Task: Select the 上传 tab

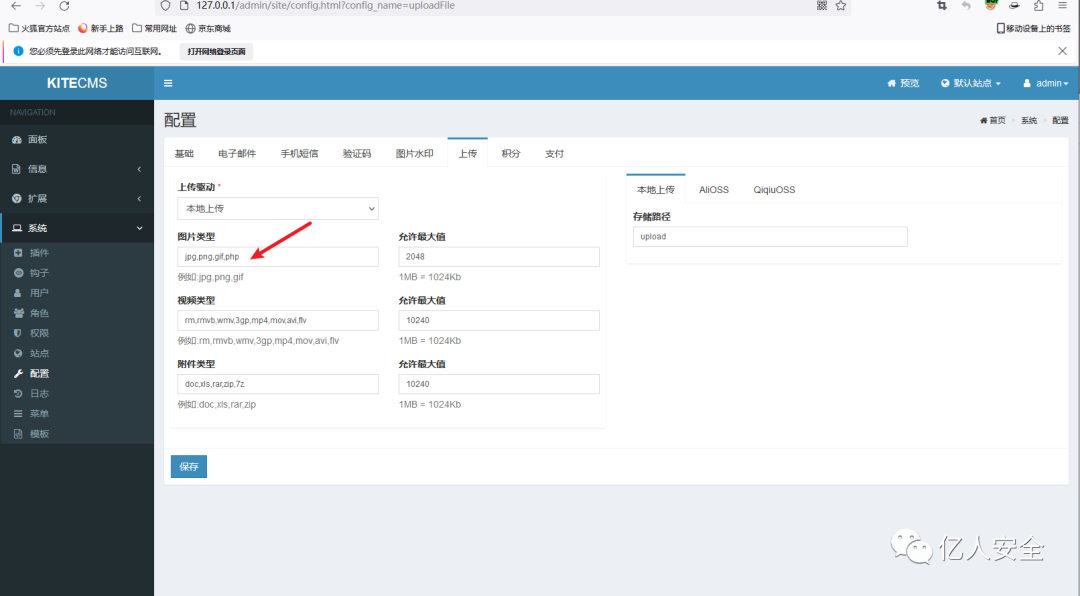Action: (468, 154)
